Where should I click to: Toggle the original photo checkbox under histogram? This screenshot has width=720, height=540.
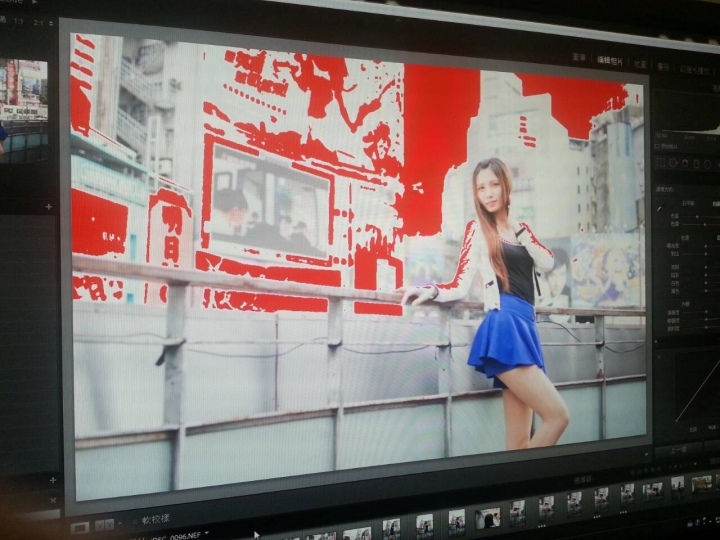point(656,146)
